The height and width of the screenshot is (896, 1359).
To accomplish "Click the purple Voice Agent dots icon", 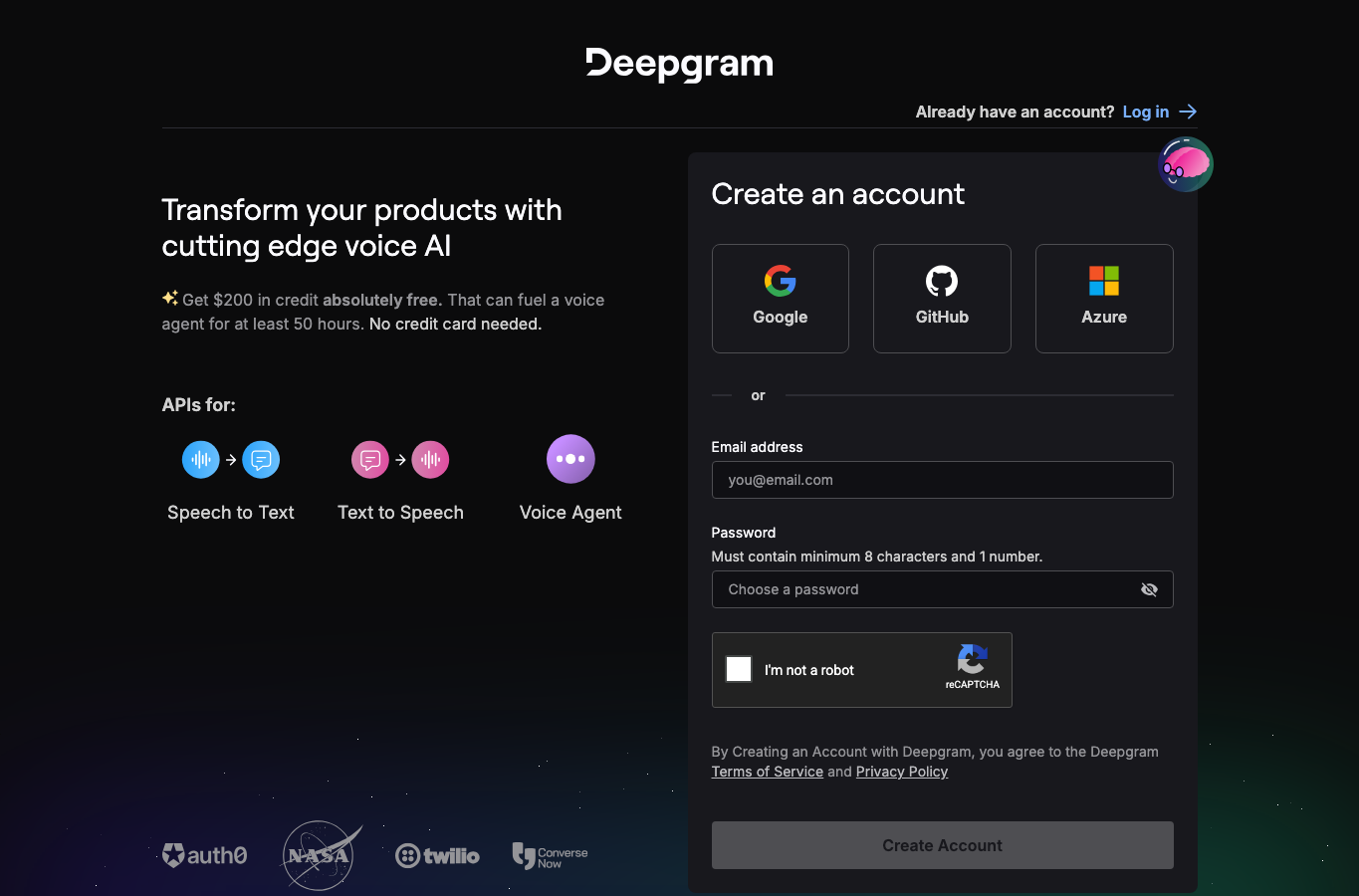I will click(x=570, y=459).
